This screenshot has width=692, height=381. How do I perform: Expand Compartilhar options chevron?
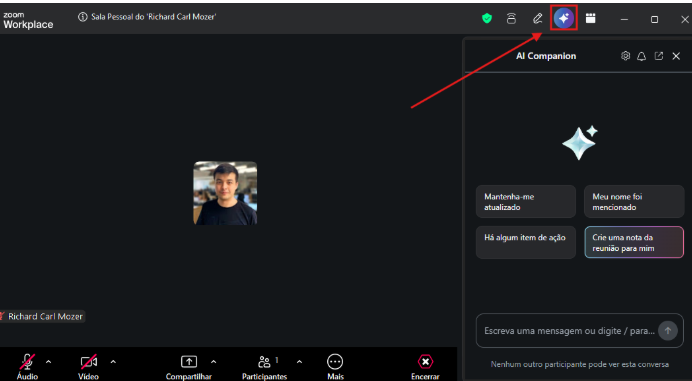click(x=214, y=362)
